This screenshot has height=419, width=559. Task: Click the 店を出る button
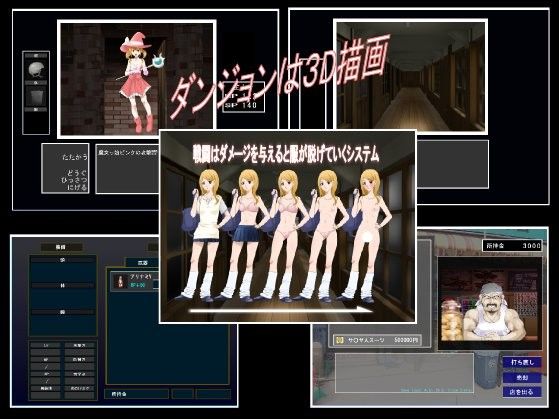click(x=522, y=392)
